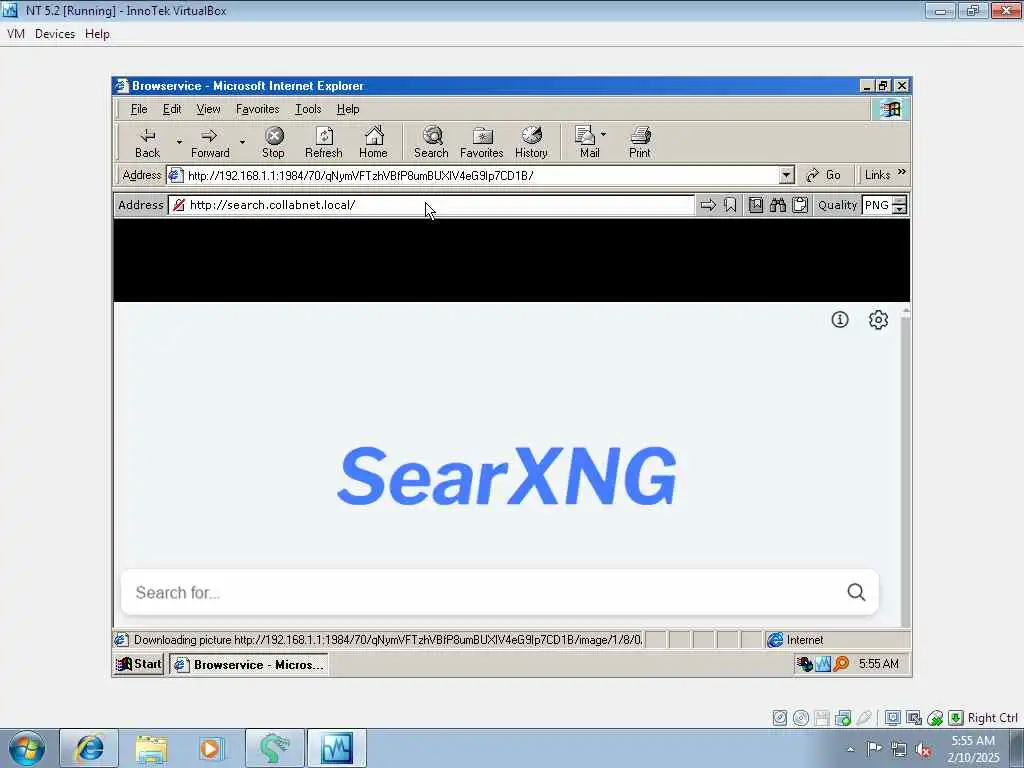Open SearXNG preferences gear icon

[x=878, y=319]
